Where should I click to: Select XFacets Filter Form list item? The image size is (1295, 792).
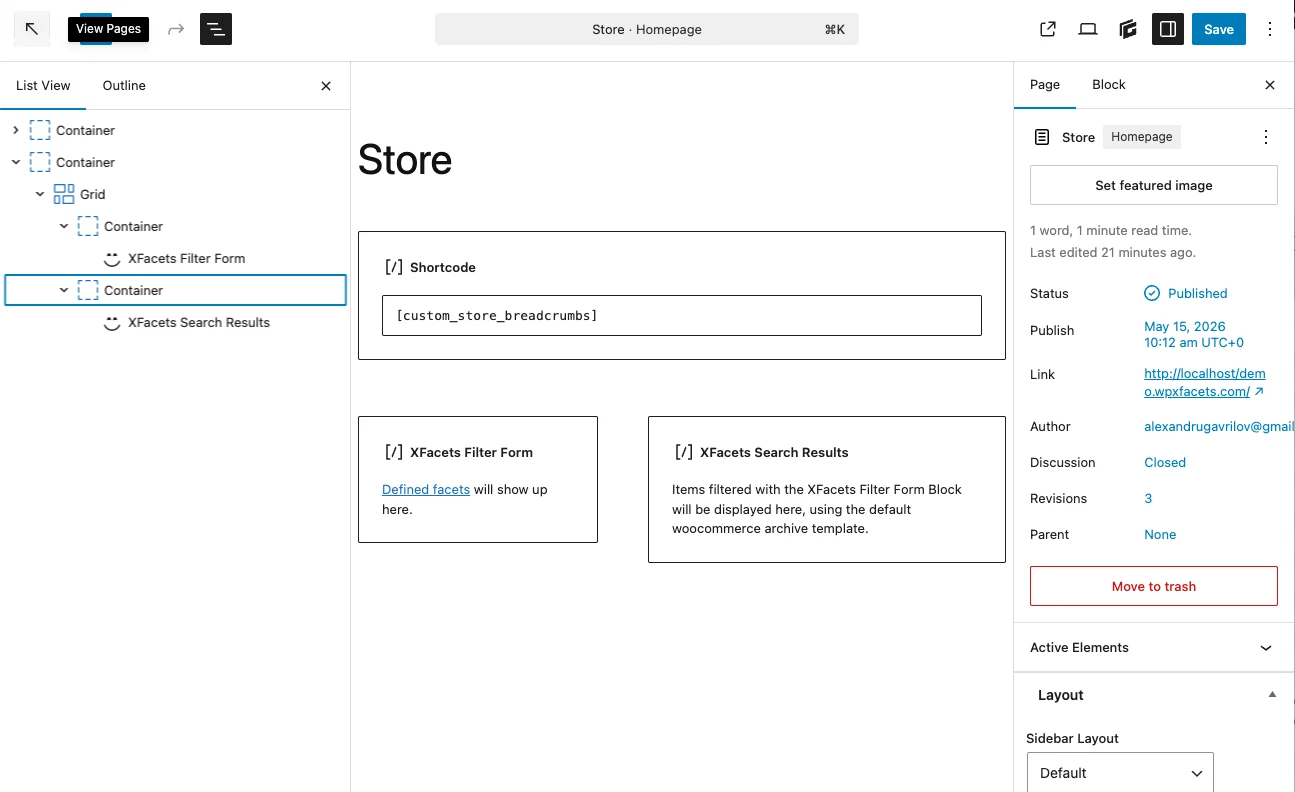tap(186, 258)
